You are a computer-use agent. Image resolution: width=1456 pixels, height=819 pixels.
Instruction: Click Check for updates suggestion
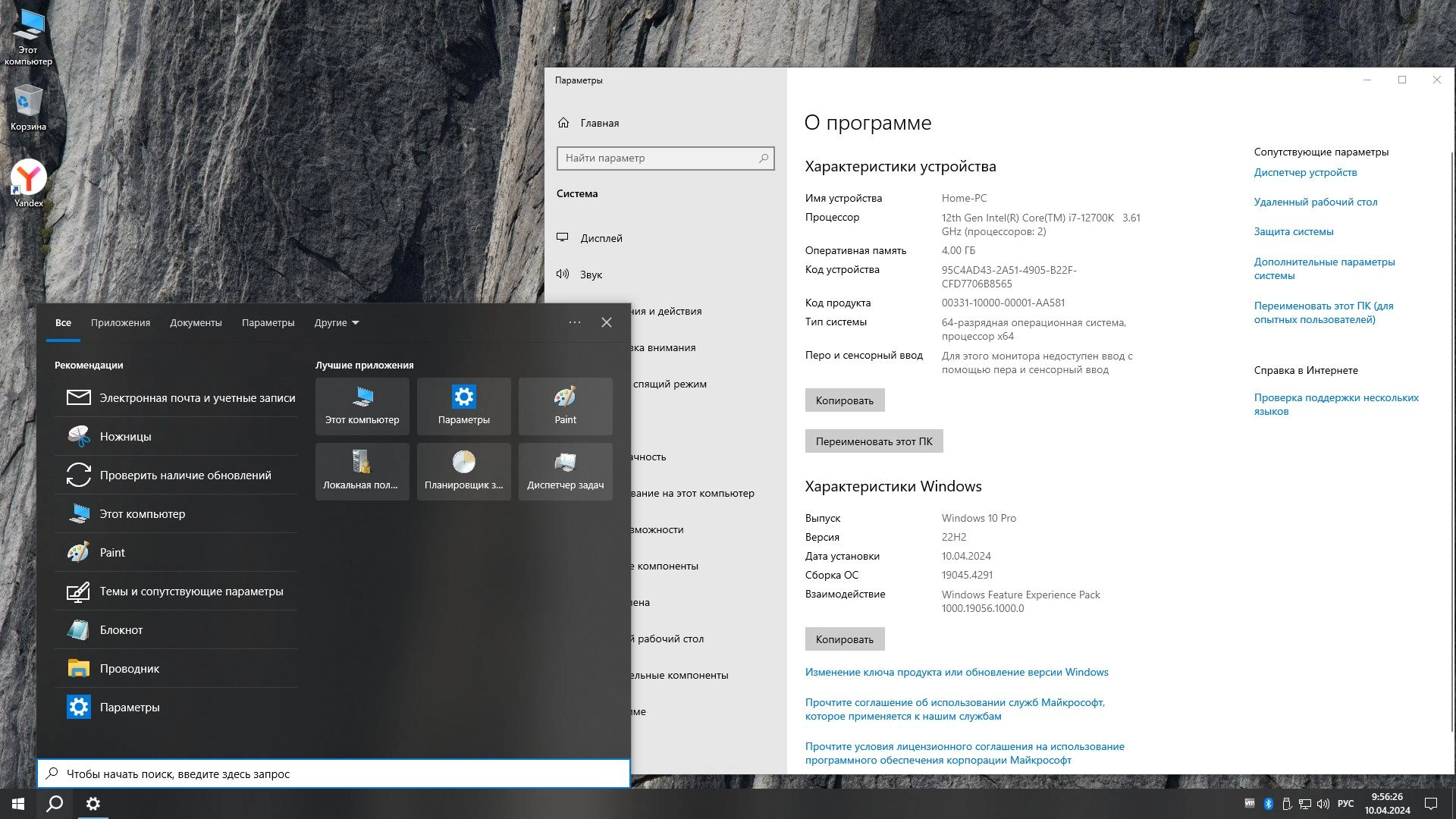pos(185,475)
